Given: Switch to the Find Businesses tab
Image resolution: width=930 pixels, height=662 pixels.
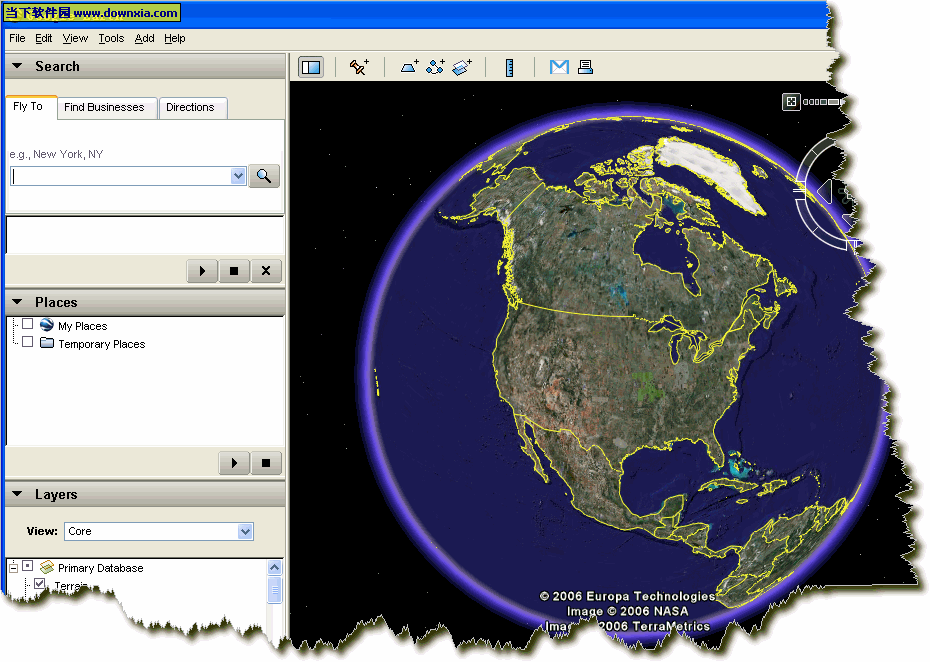Looking at the screenshot, I should point(104,107).
